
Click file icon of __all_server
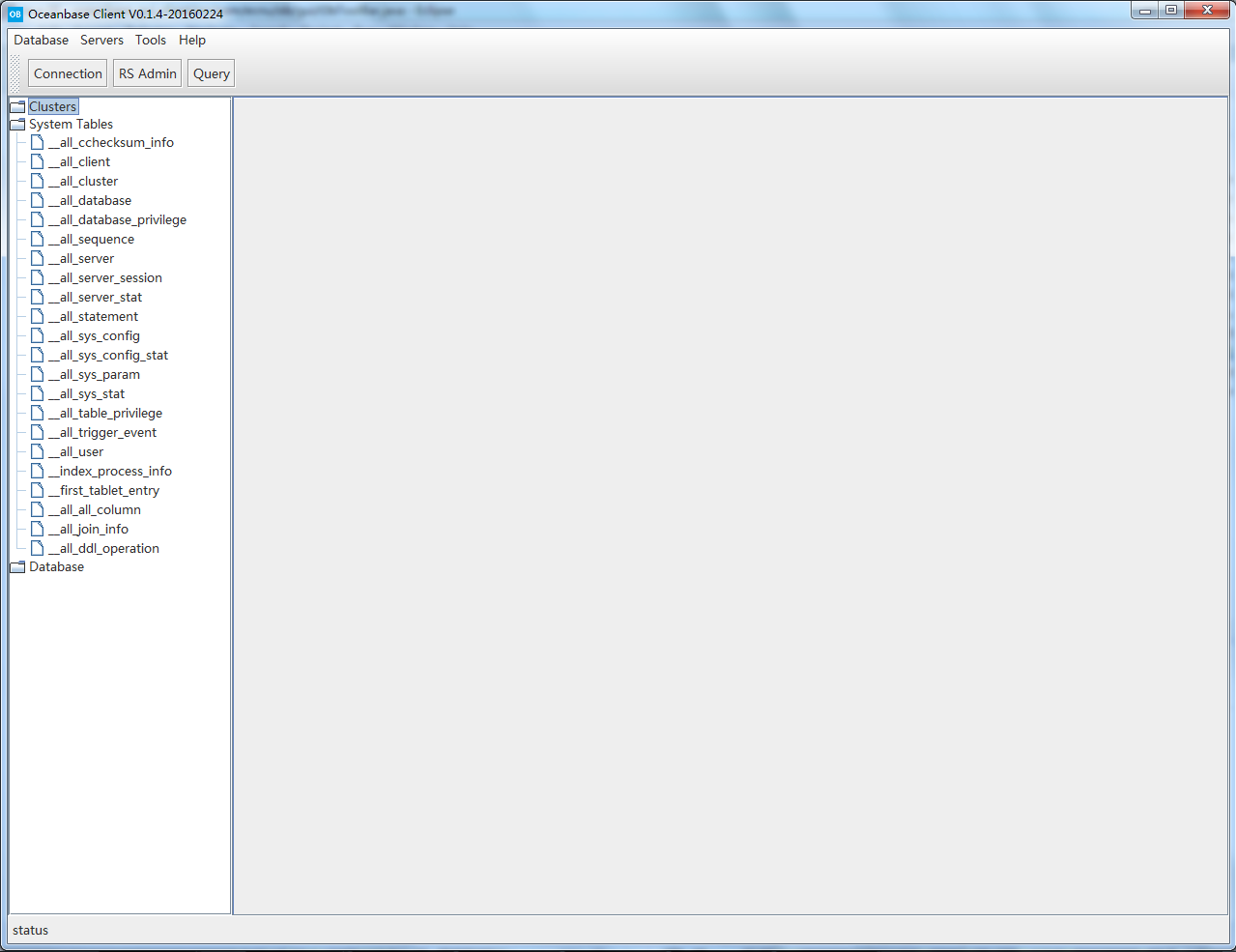coord(37,258)
